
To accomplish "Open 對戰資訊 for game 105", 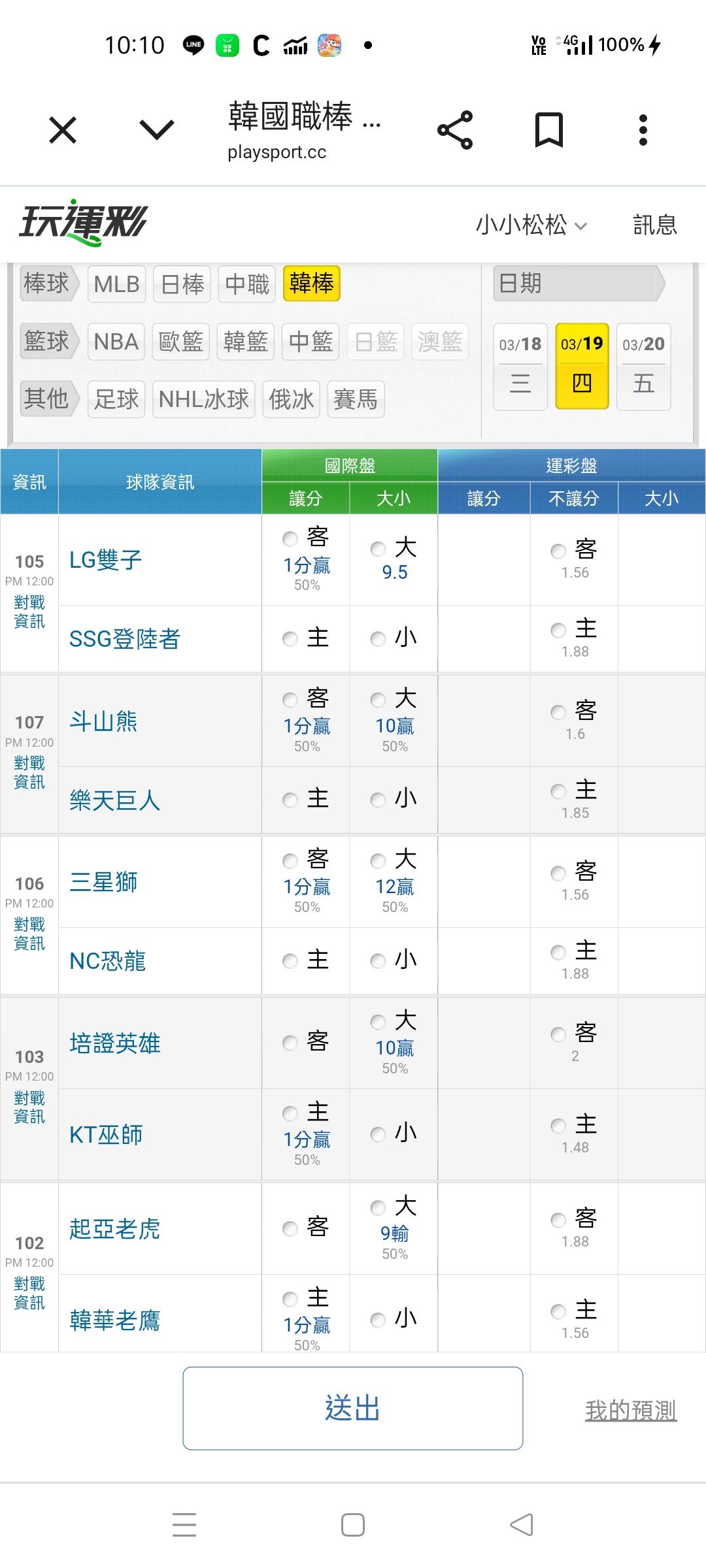I will pyautogui.click(x=29, y=612).
